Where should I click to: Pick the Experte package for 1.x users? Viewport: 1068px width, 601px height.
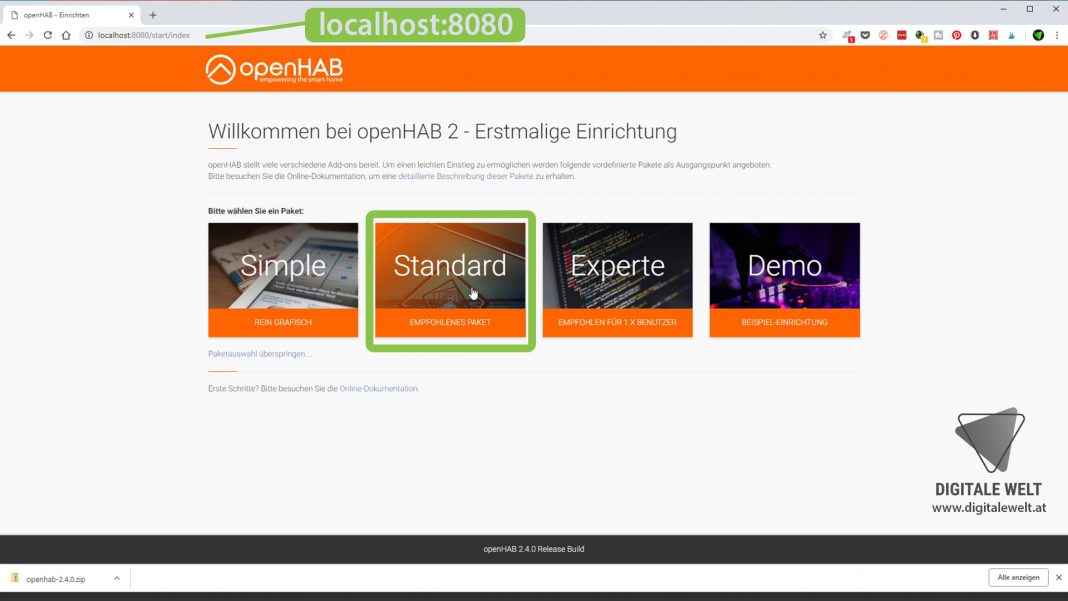[618, 280]
